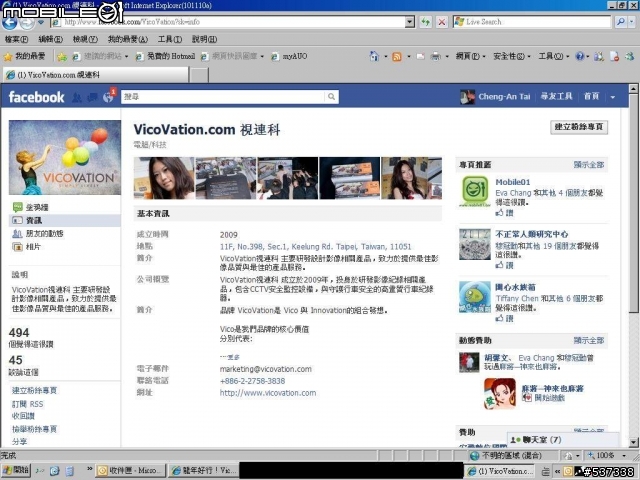The height and width of the screenshot is (480, 640).
Task: Go to 首頁 in Facebook header
Action: pos(591,97)
